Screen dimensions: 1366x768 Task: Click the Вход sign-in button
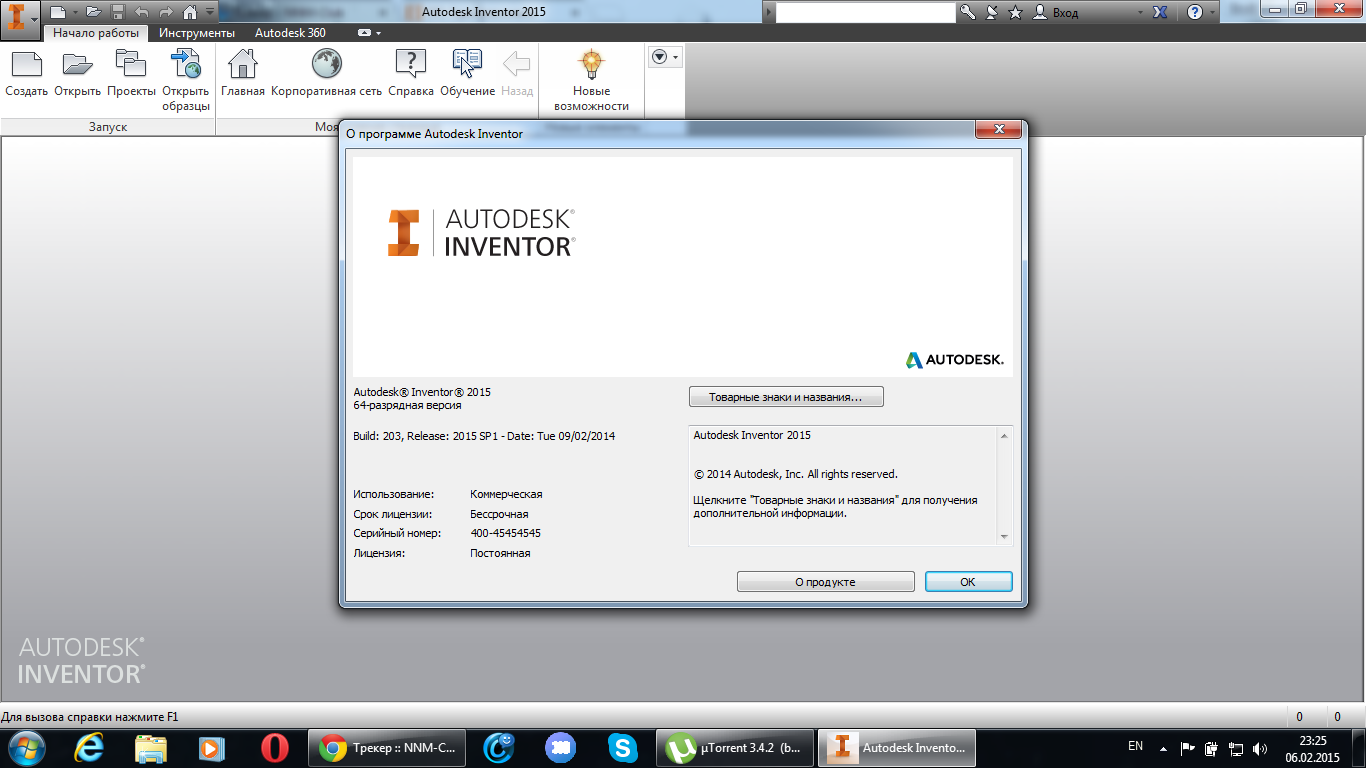point(1055,12)
